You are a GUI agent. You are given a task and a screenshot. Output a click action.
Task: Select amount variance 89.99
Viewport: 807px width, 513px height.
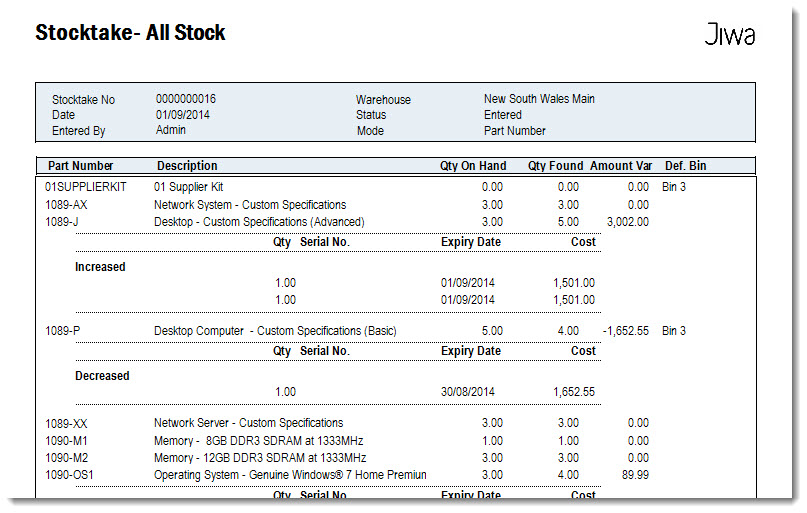pos(635,475)
